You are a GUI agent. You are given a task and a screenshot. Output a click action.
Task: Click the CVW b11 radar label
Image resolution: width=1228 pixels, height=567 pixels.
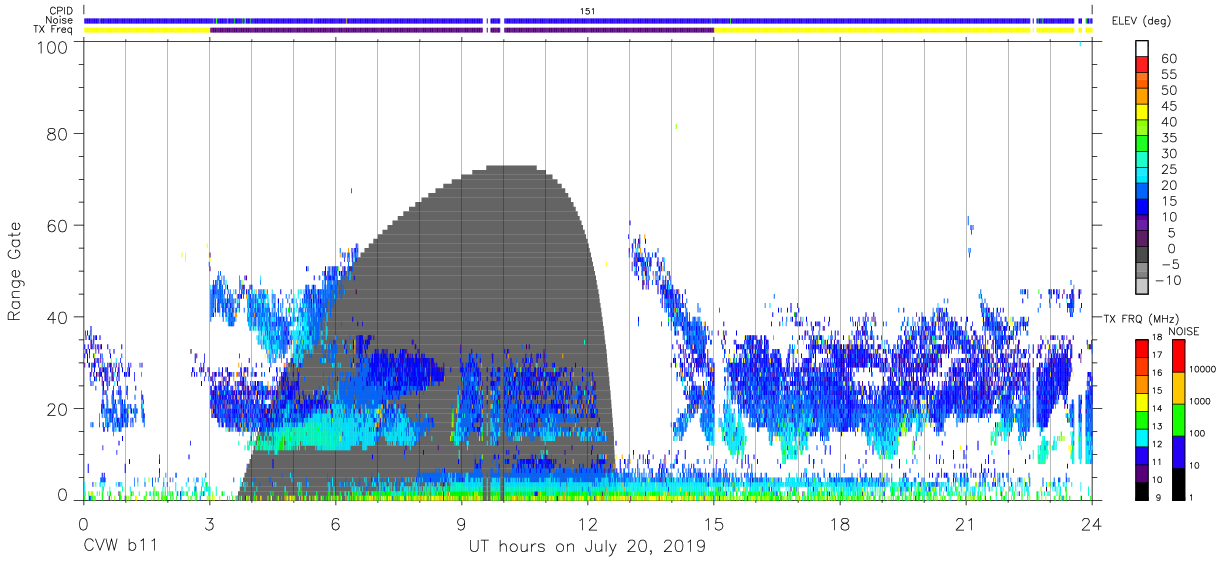pyautogui.click(x=119, y=547)
